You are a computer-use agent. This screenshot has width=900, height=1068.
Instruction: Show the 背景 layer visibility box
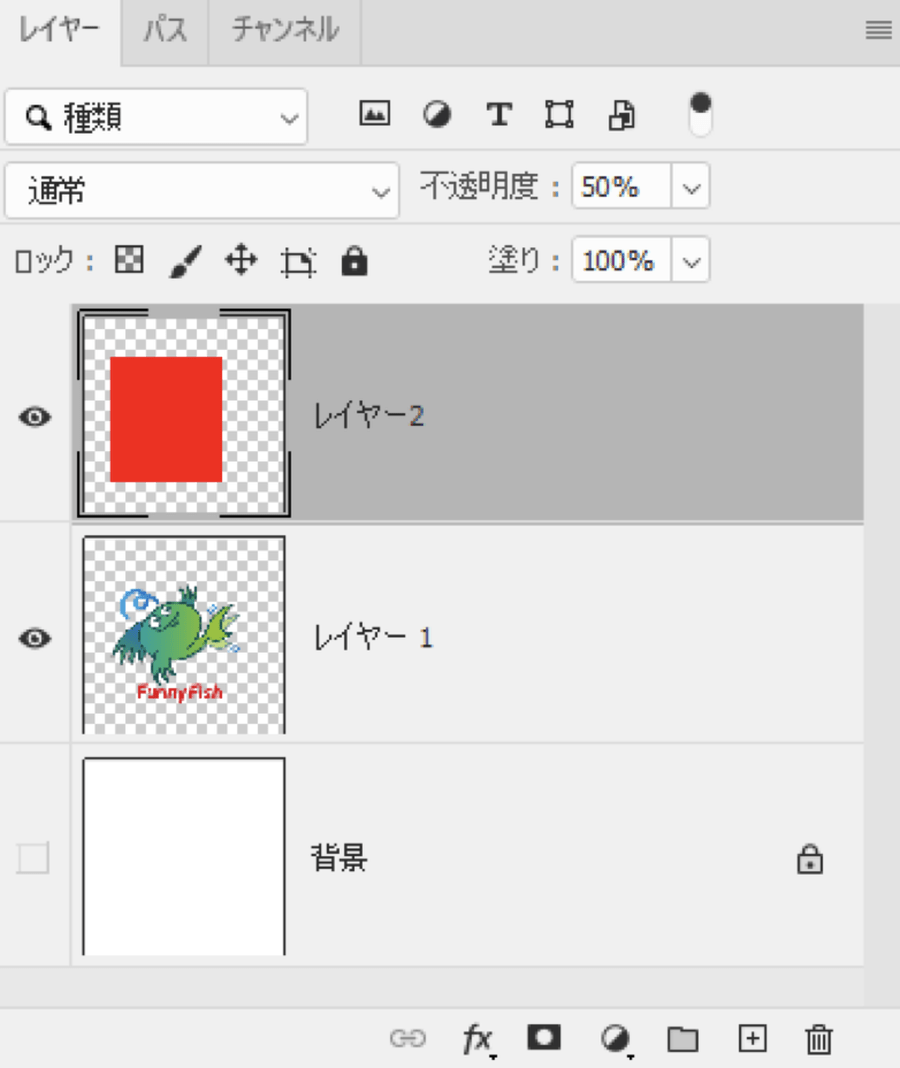click(x=33, y=857)
